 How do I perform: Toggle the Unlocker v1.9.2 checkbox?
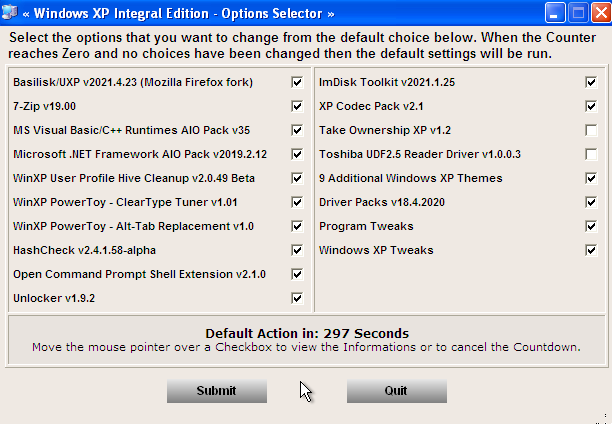pyautogui.click(x=297, y=298)
